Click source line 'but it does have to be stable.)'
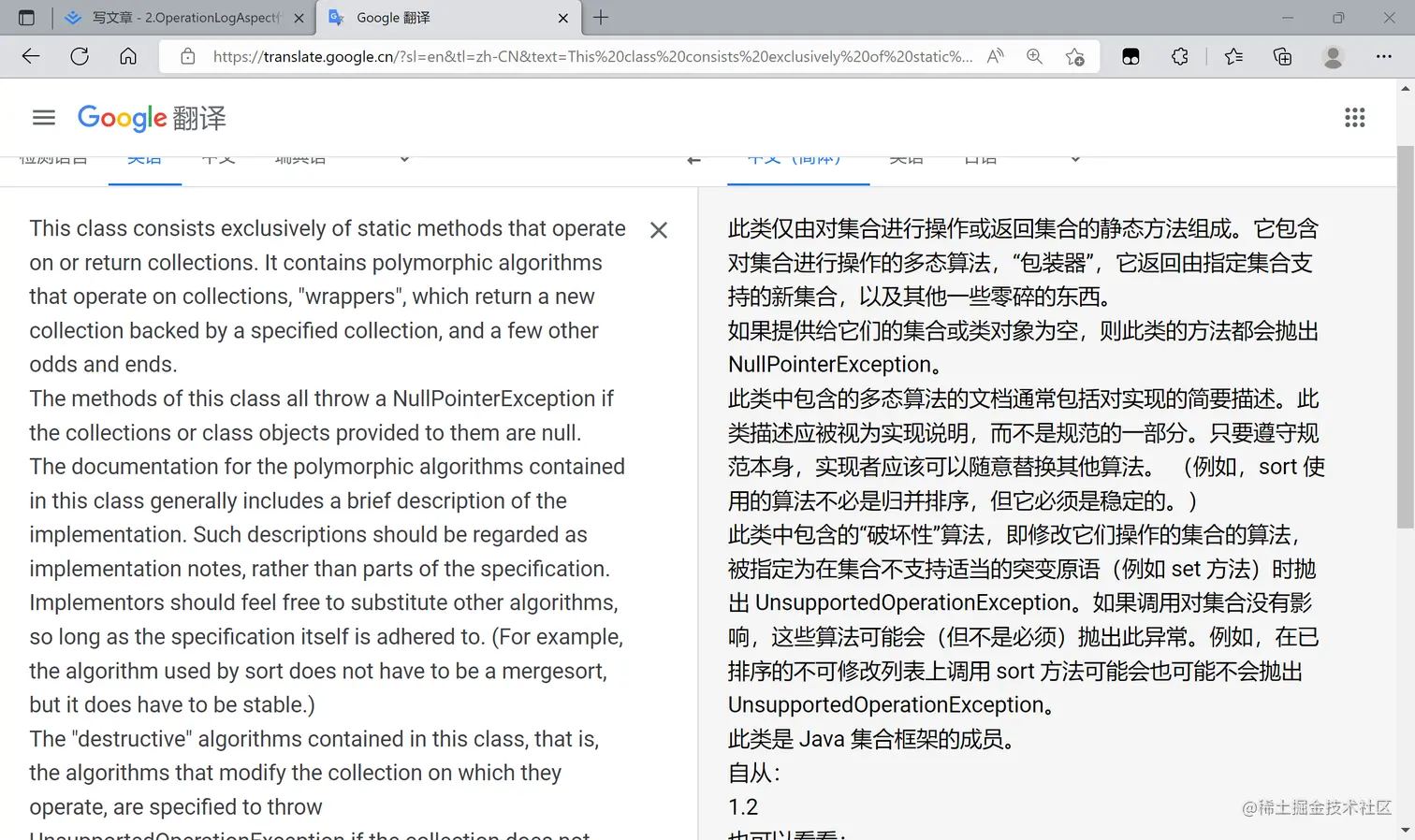This screenshot has width=1415, height=840. pos(172,705)
